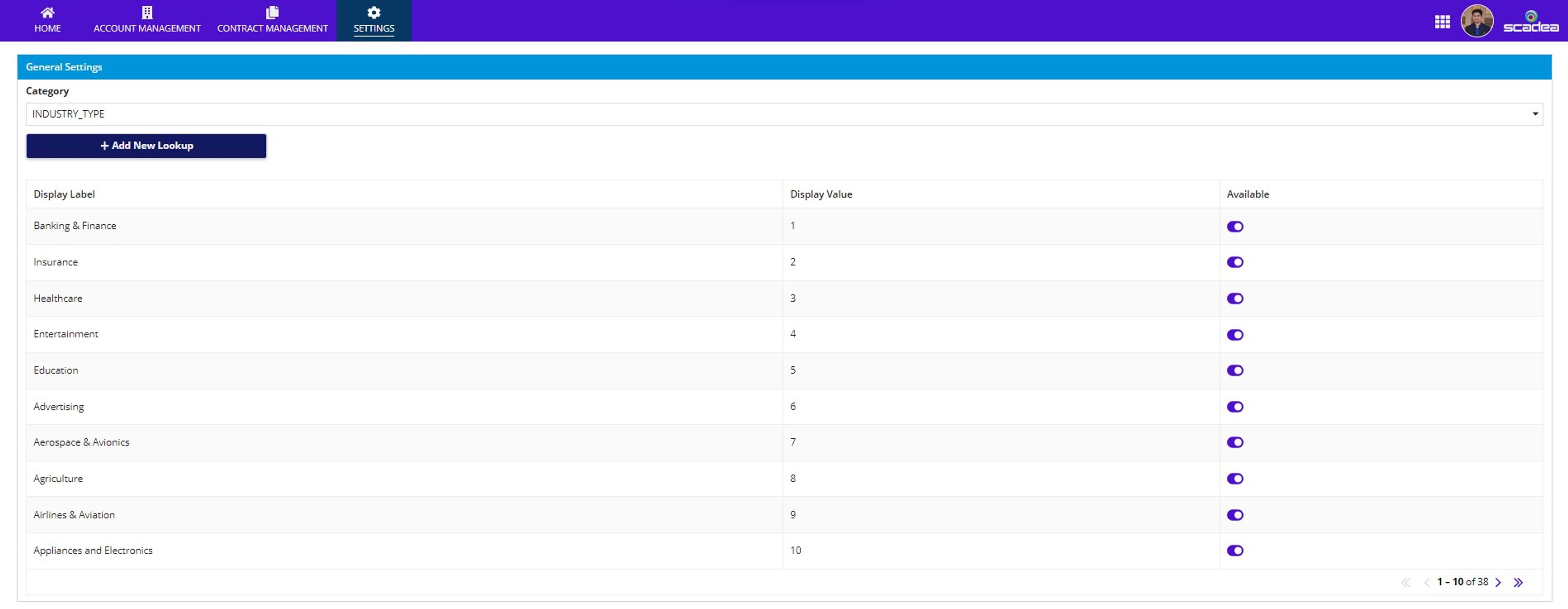The width and height of the screenshot is (1568, 609).
Task: Toggle availability for Aerospace & Avionics
Action: point(1235,443)
